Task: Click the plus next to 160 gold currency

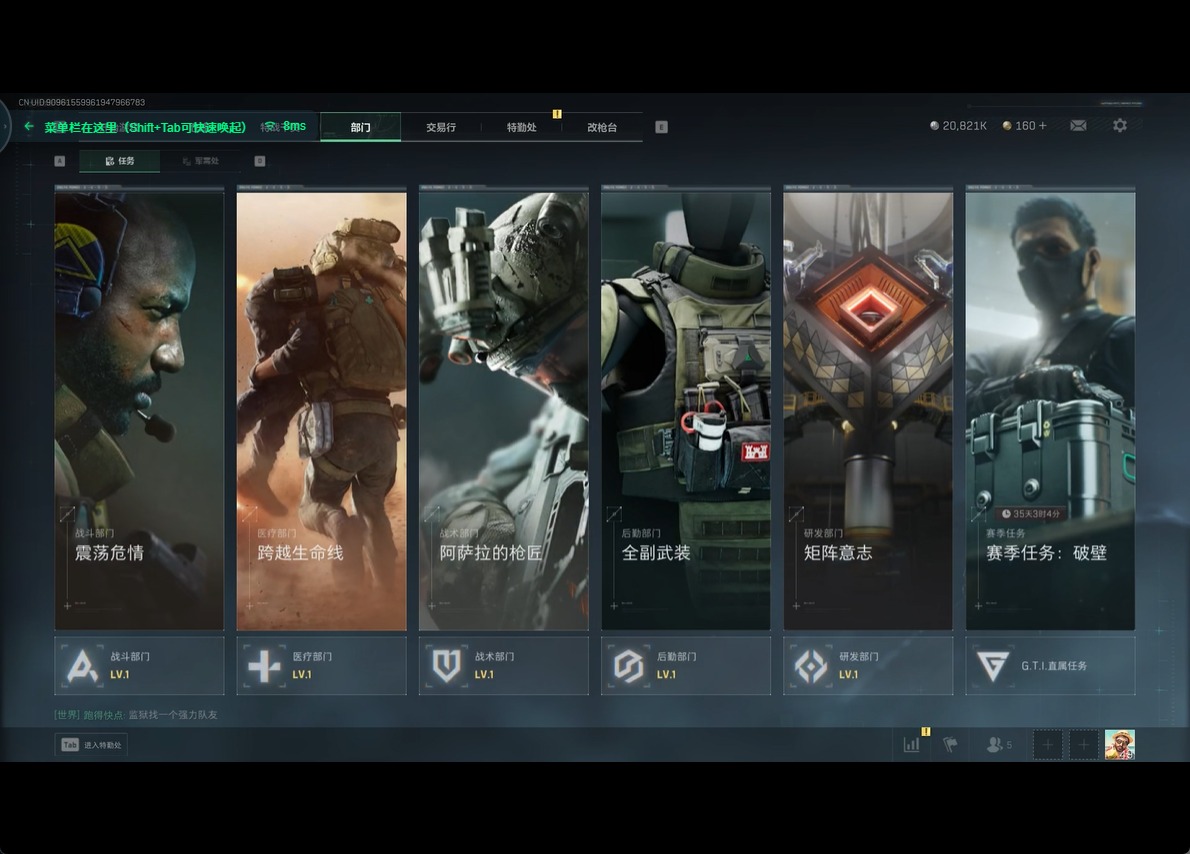Action: point(1043,126)
